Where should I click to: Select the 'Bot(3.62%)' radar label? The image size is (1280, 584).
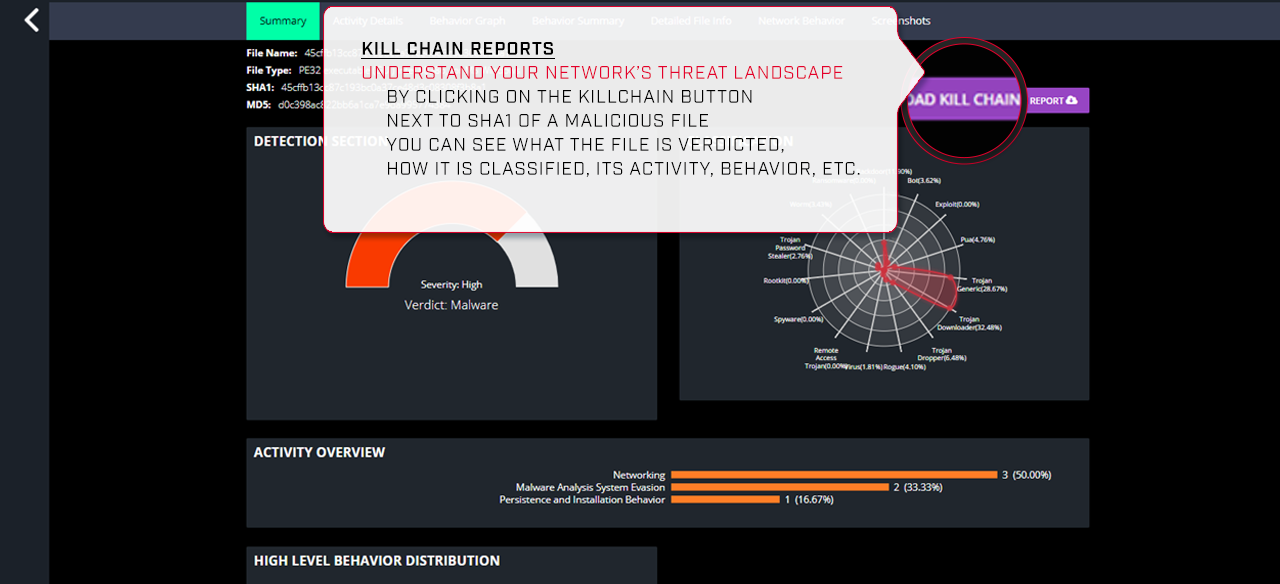pyautogui.click(x=924, y=181)
